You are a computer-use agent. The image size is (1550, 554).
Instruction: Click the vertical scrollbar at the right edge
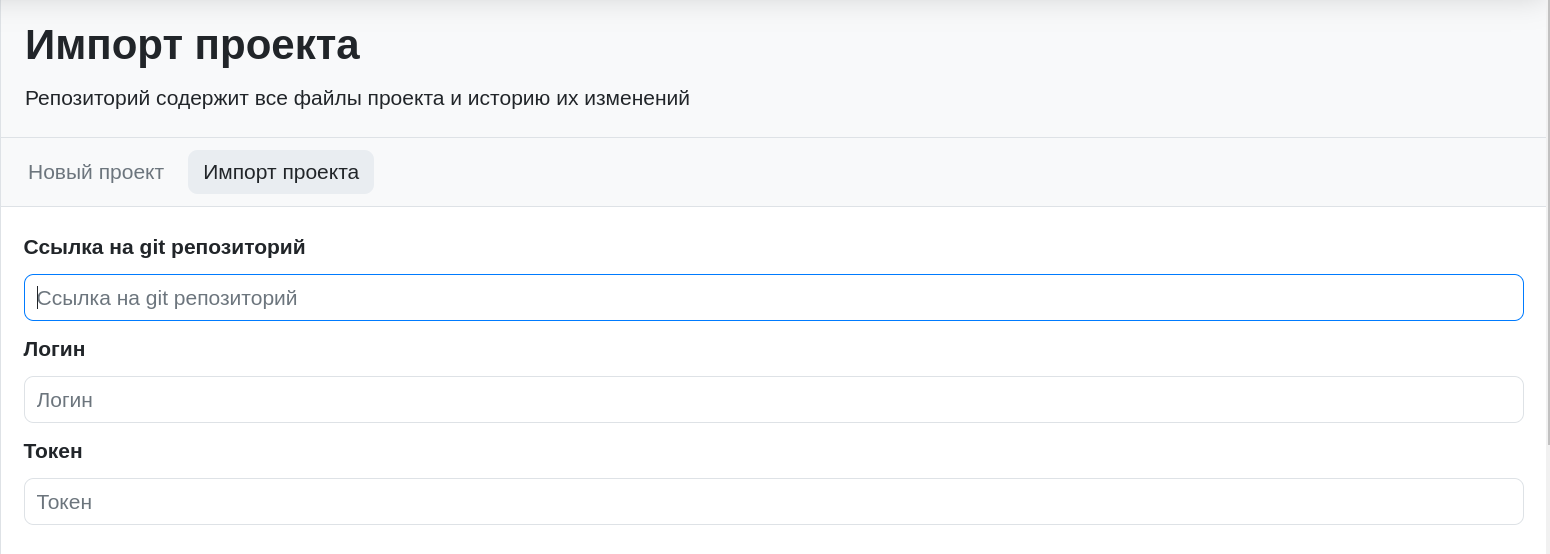pyautogui.click(x=1547, y=222)
